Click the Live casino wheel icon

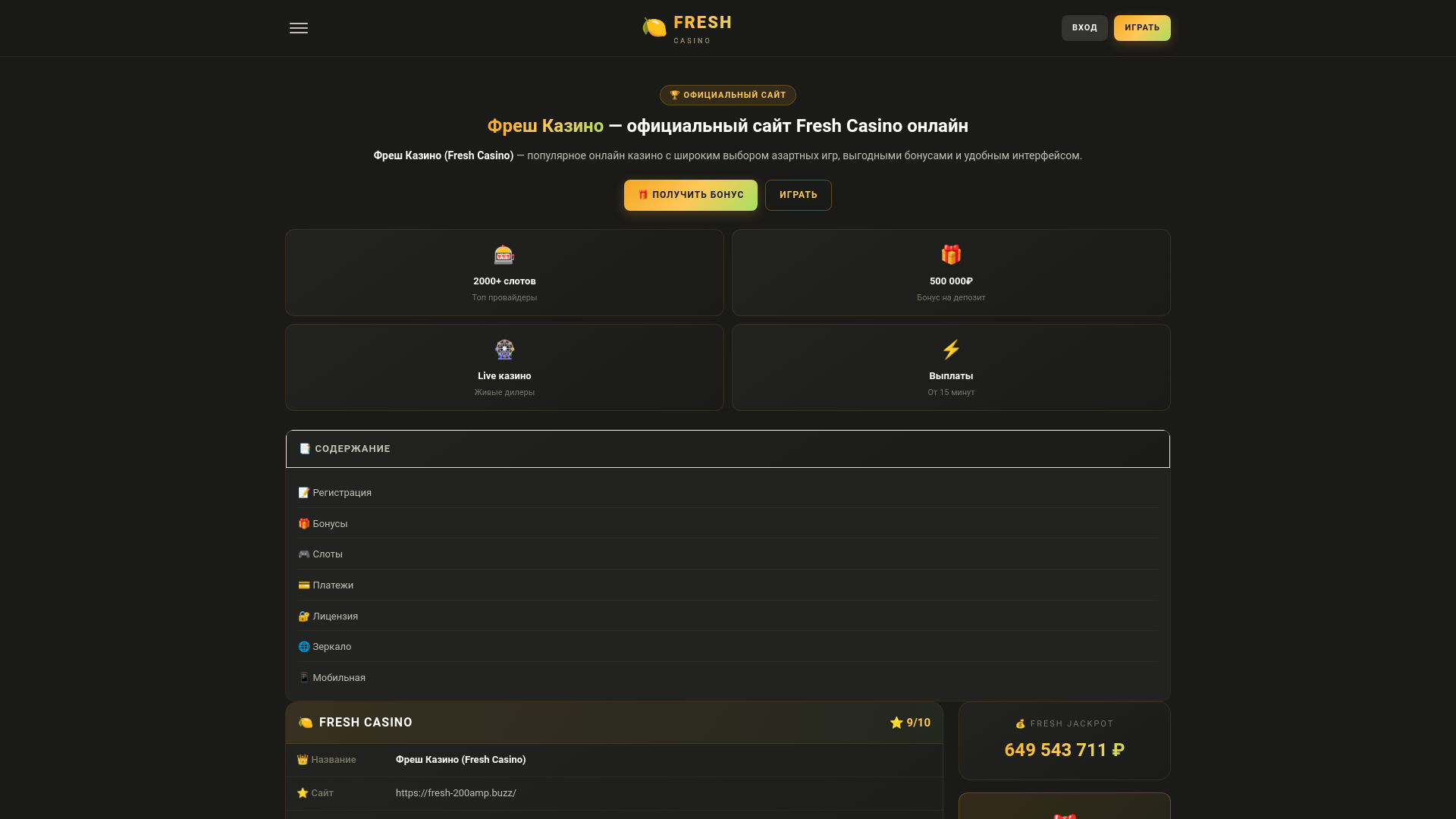pyautogui.click(x=504, y=350)
